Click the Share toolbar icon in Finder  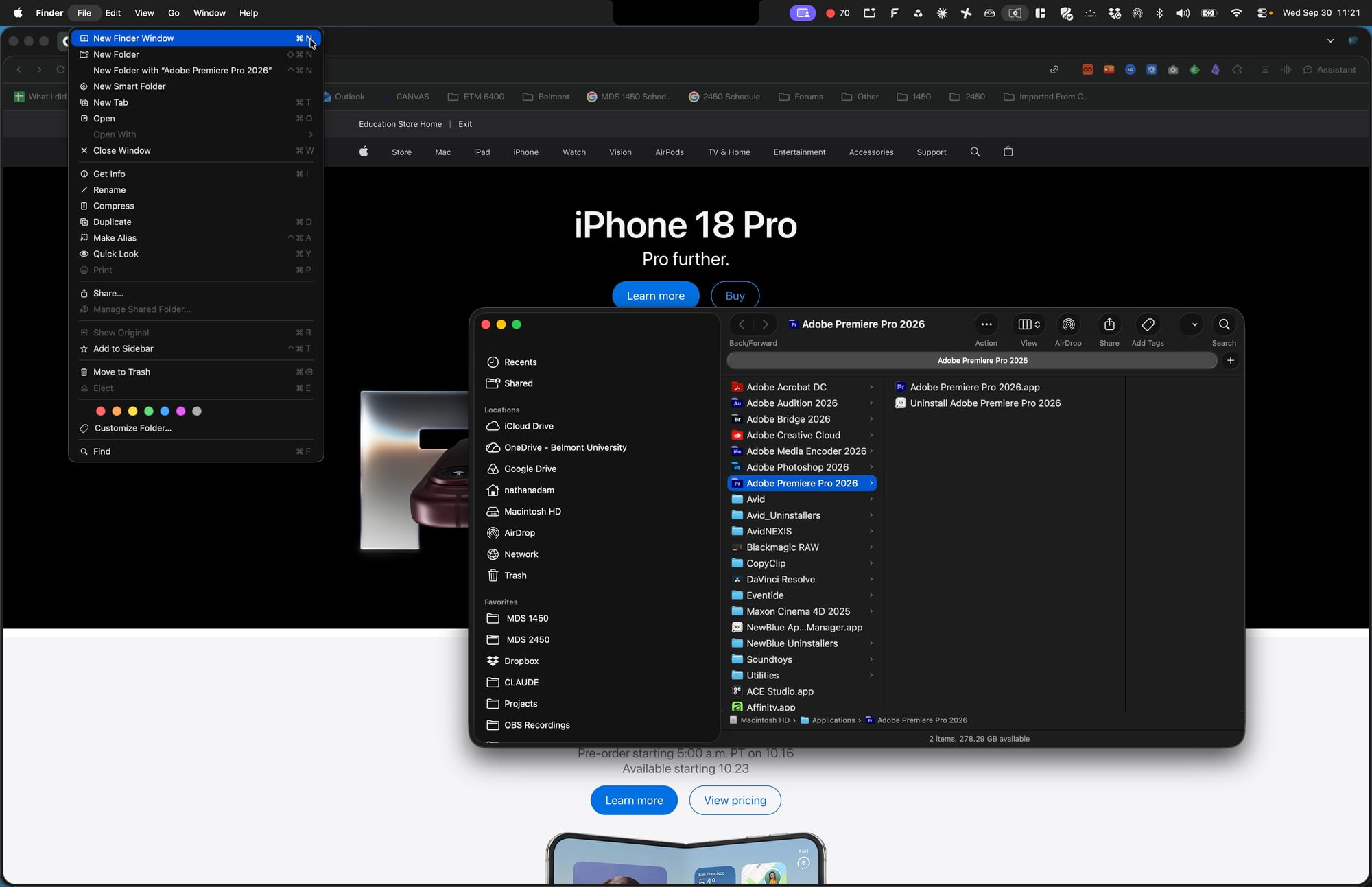[1109, 324]
